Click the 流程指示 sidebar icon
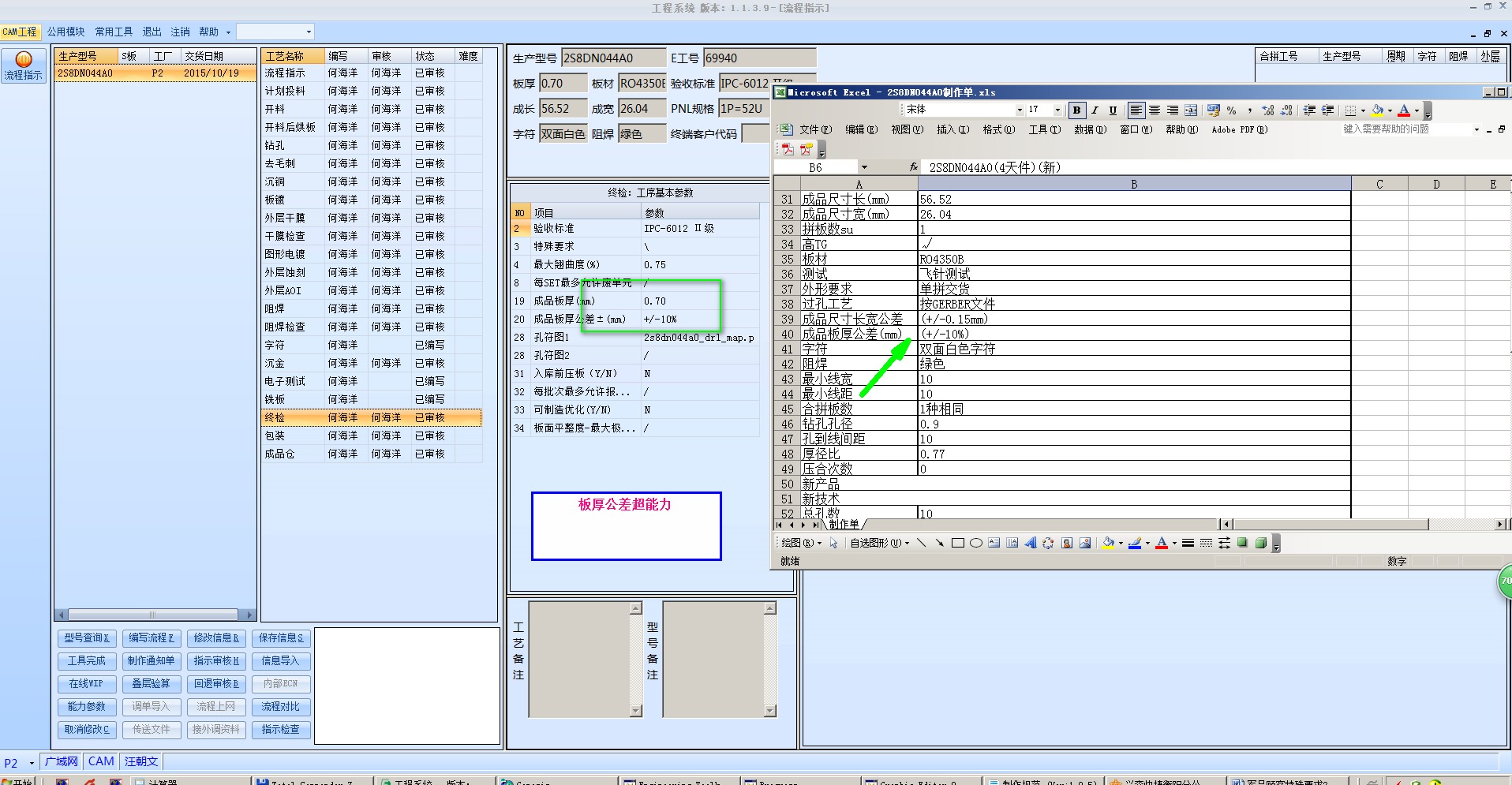 click(x=23, y=66)
